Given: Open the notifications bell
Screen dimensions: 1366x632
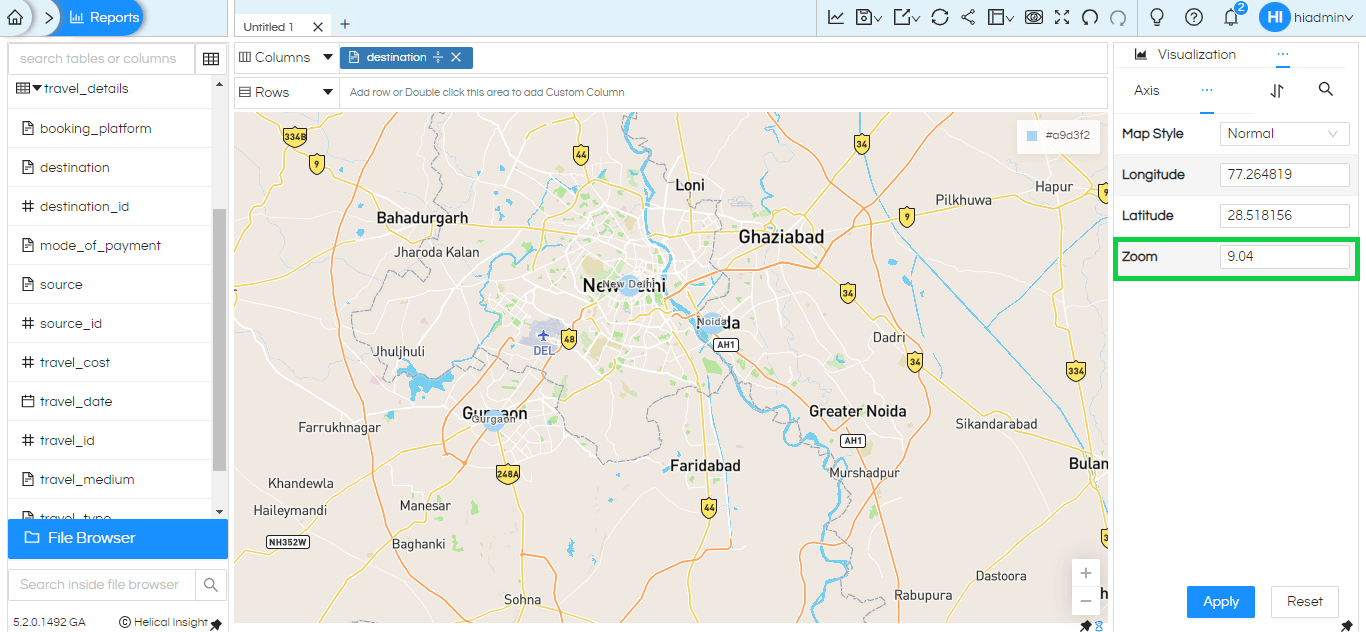Looking at the screenshot, I should 1231,17.
